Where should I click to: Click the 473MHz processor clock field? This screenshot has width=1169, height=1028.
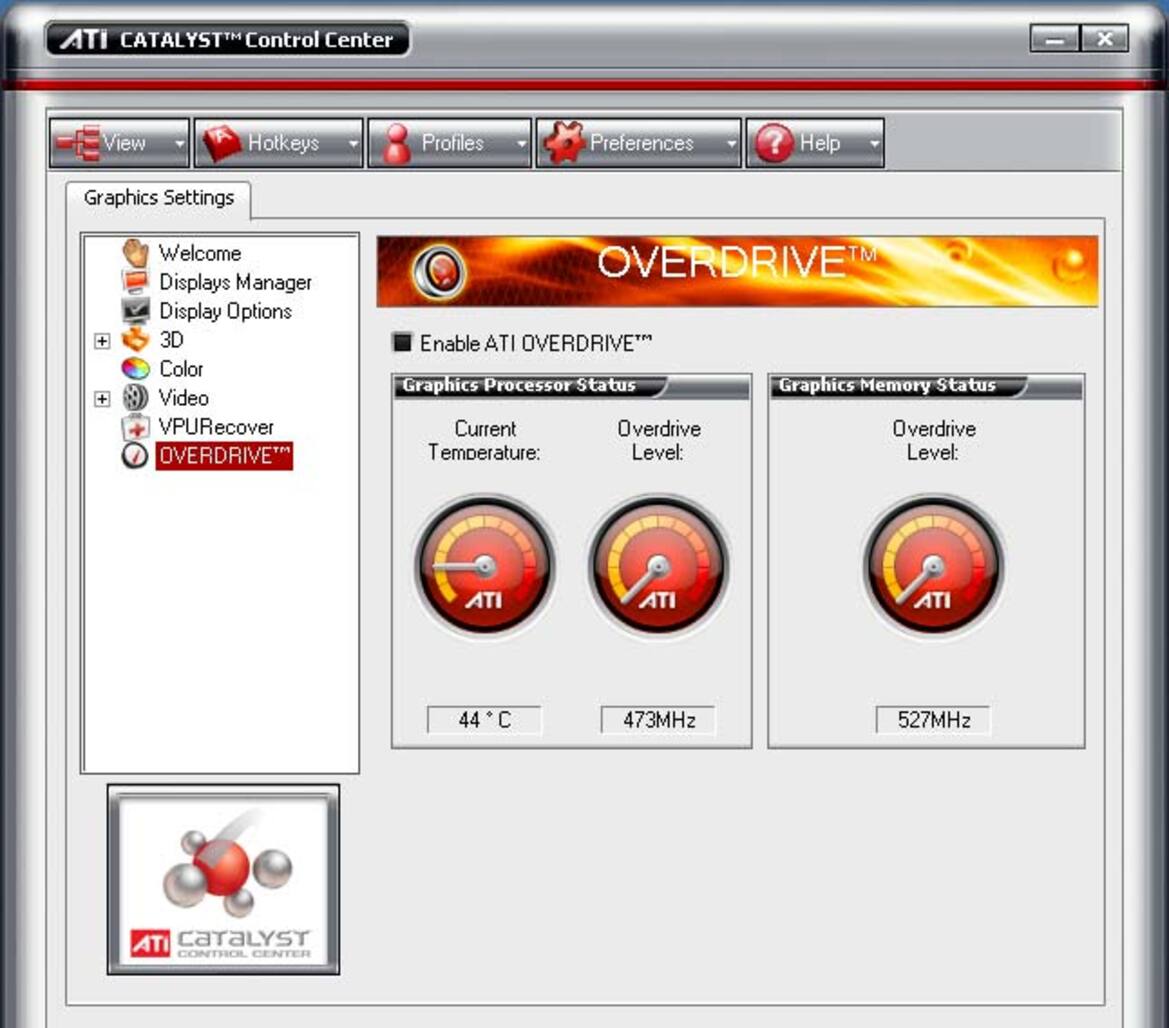point(658,719)
